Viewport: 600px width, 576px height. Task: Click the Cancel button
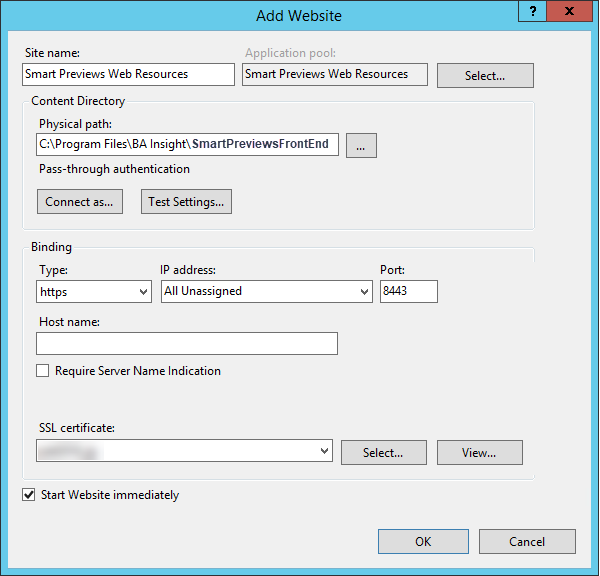pyautogui.click(x=527, y=542)
